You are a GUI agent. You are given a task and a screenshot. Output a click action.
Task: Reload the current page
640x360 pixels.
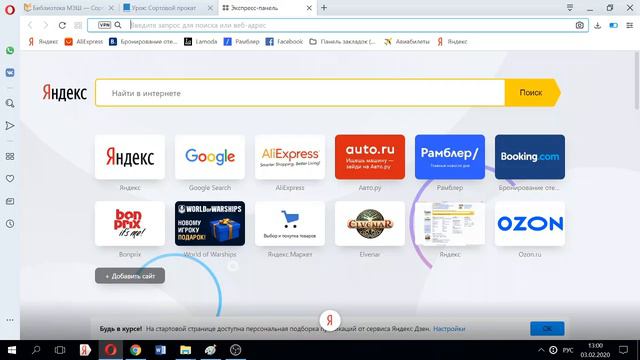point(62,25)
